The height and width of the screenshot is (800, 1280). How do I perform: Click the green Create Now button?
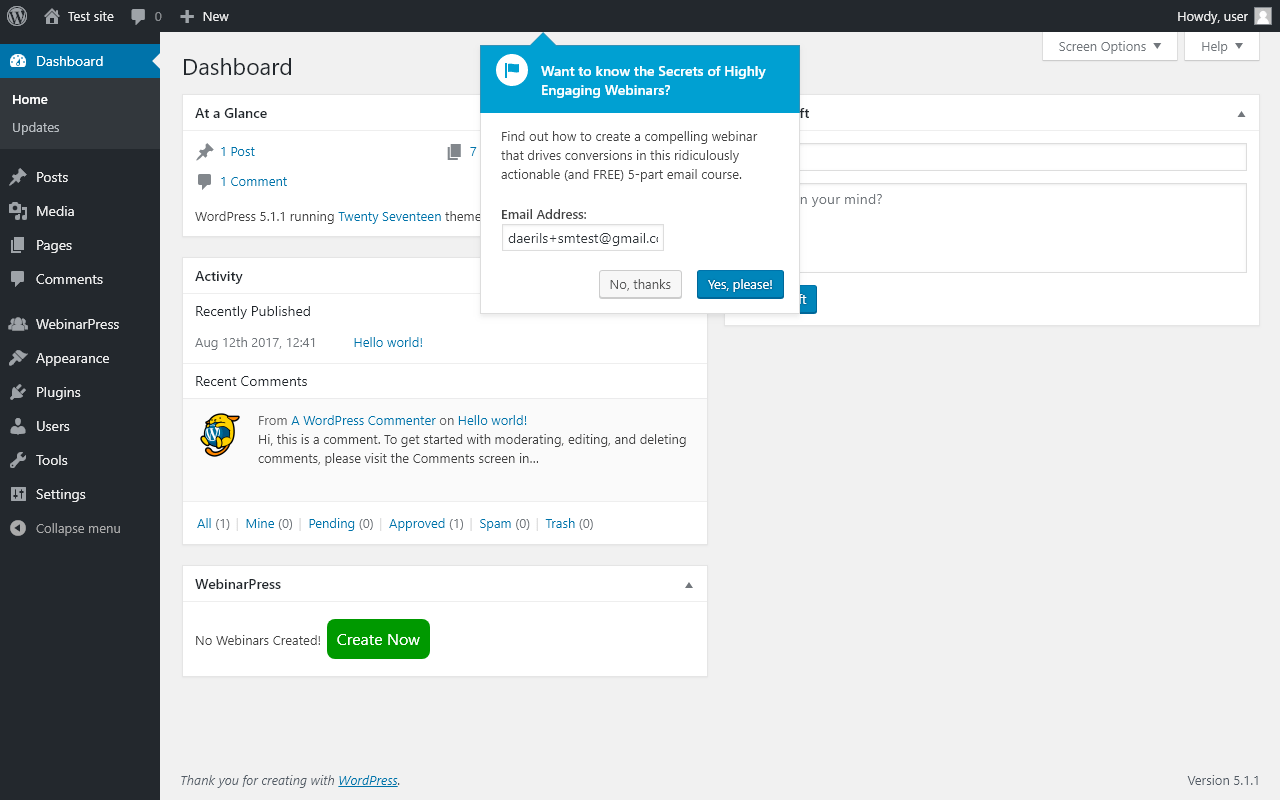click(378, 639)
